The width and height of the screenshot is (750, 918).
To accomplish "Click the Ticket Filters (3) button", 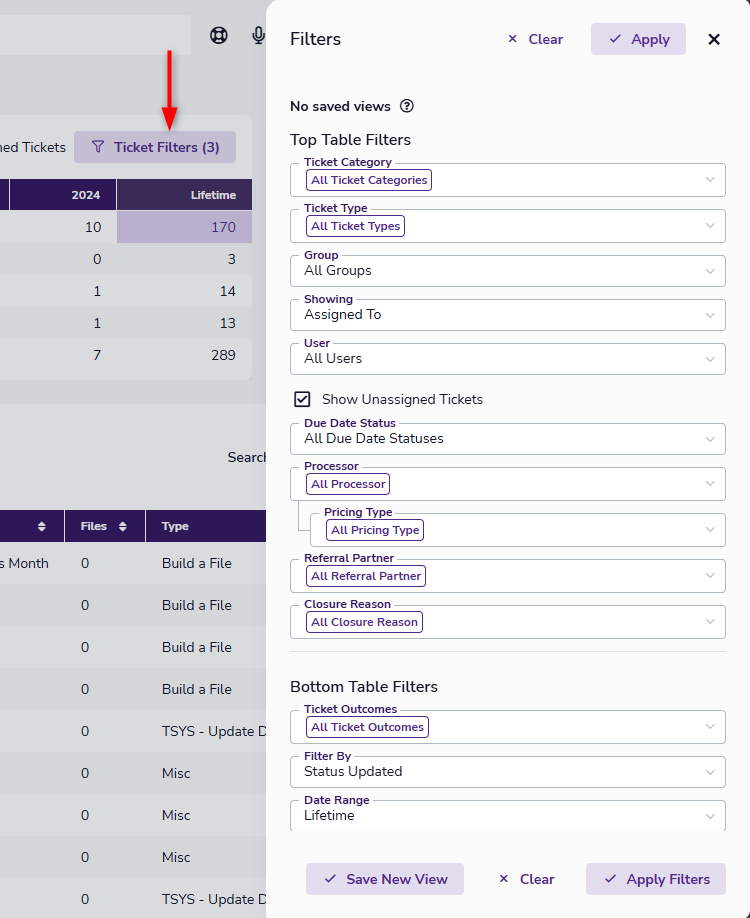I will [155, 147].
